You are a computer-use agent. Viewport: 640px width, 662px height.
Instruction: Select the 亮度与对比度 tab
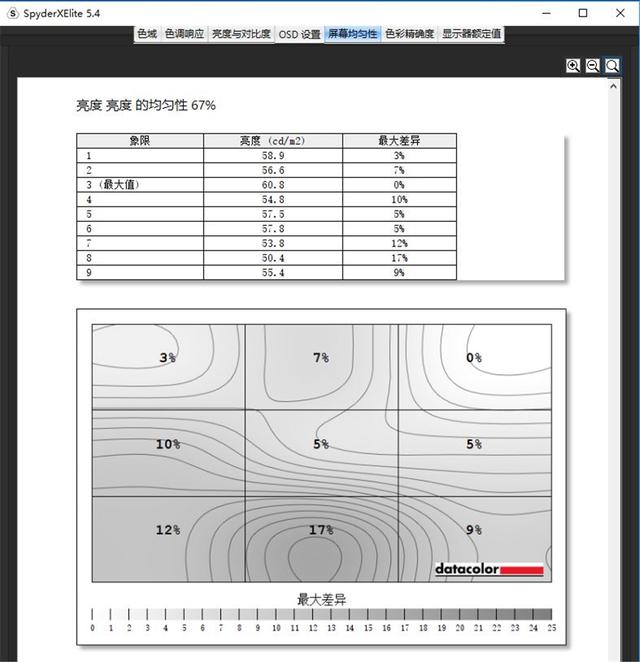pyautogui.click(x=241, y=34)
